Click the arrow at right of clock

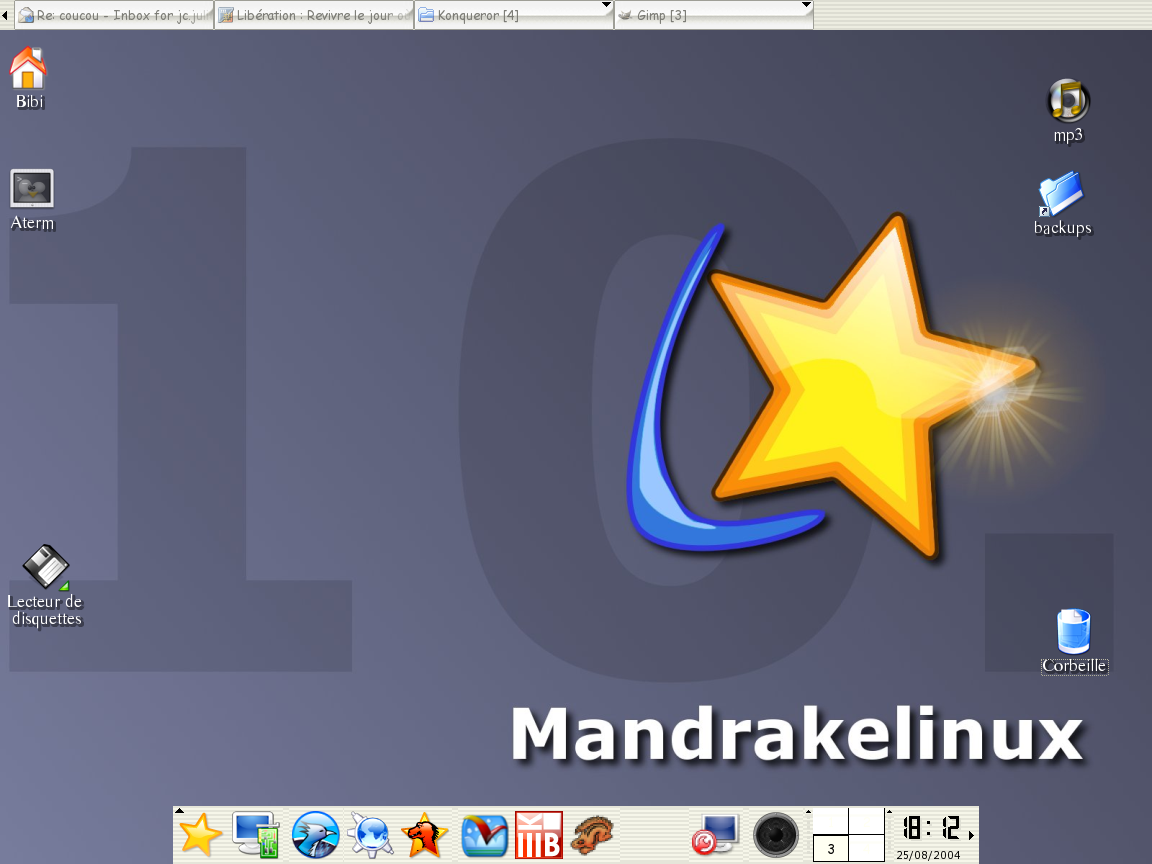pos(971,835)
